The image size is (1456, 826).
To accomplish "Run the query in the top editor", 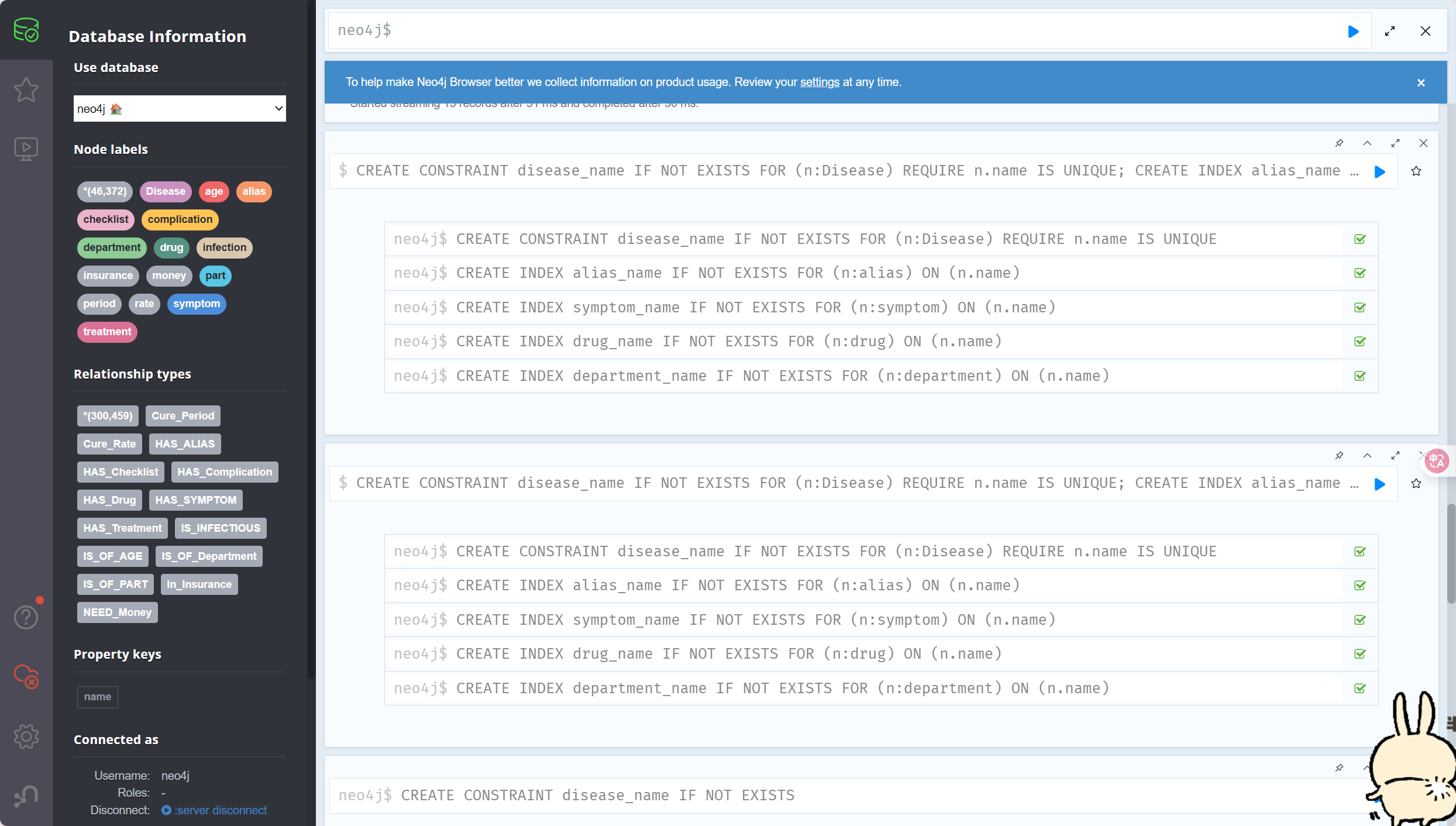I will tap(1353, 32).
